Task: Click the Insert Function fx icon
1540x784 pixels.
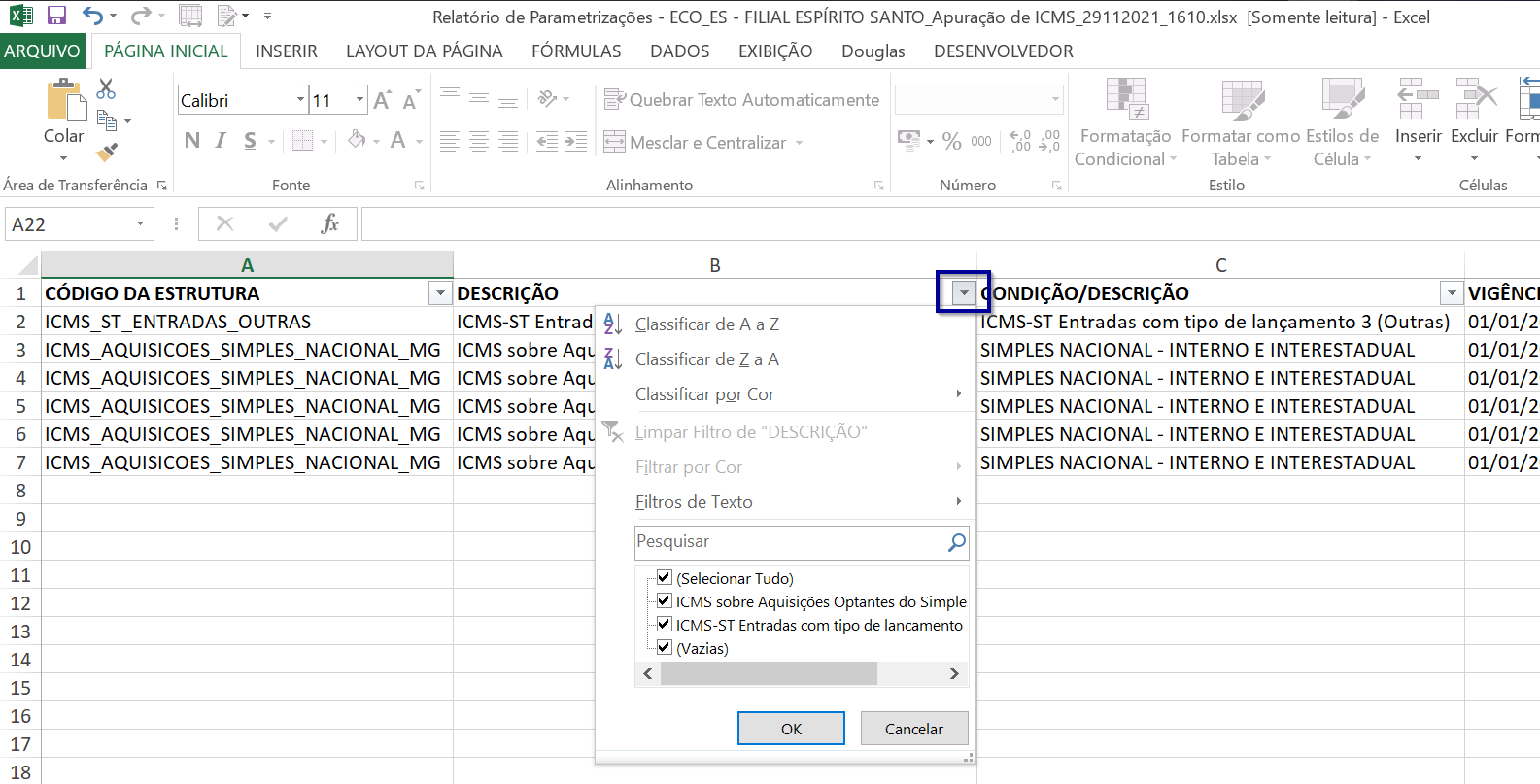Action: 329,224
